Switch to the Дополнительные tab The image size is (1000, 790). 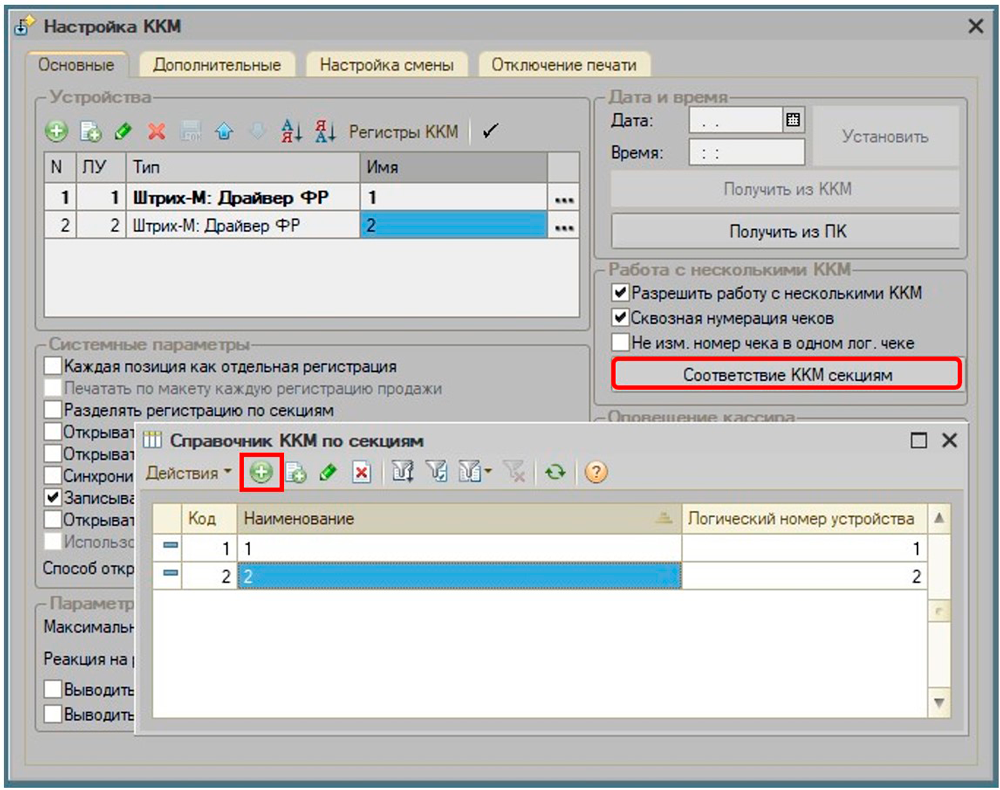pos(216,65)
